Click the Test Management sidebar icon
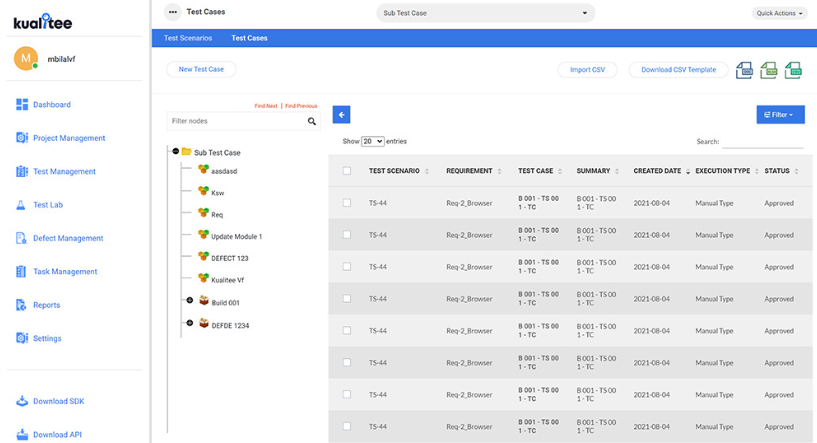 point(22,171)
